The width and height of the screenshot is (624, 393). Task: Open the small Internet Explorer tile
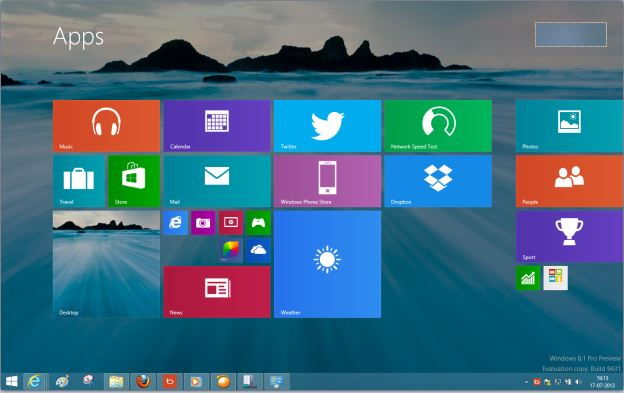176,223
